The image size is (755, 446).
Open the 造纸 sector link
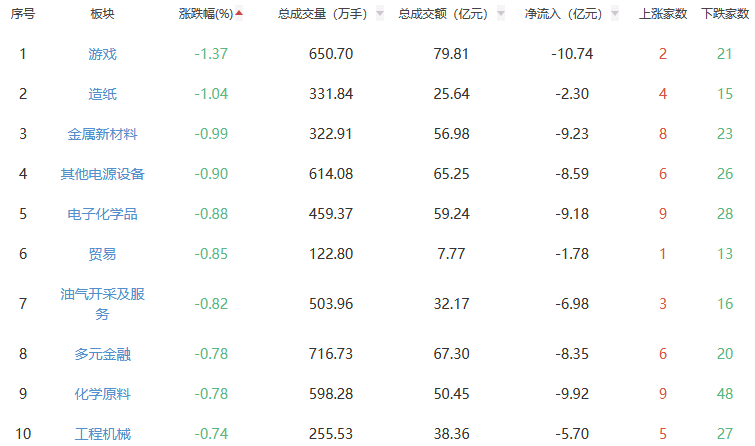coord(102,94)
